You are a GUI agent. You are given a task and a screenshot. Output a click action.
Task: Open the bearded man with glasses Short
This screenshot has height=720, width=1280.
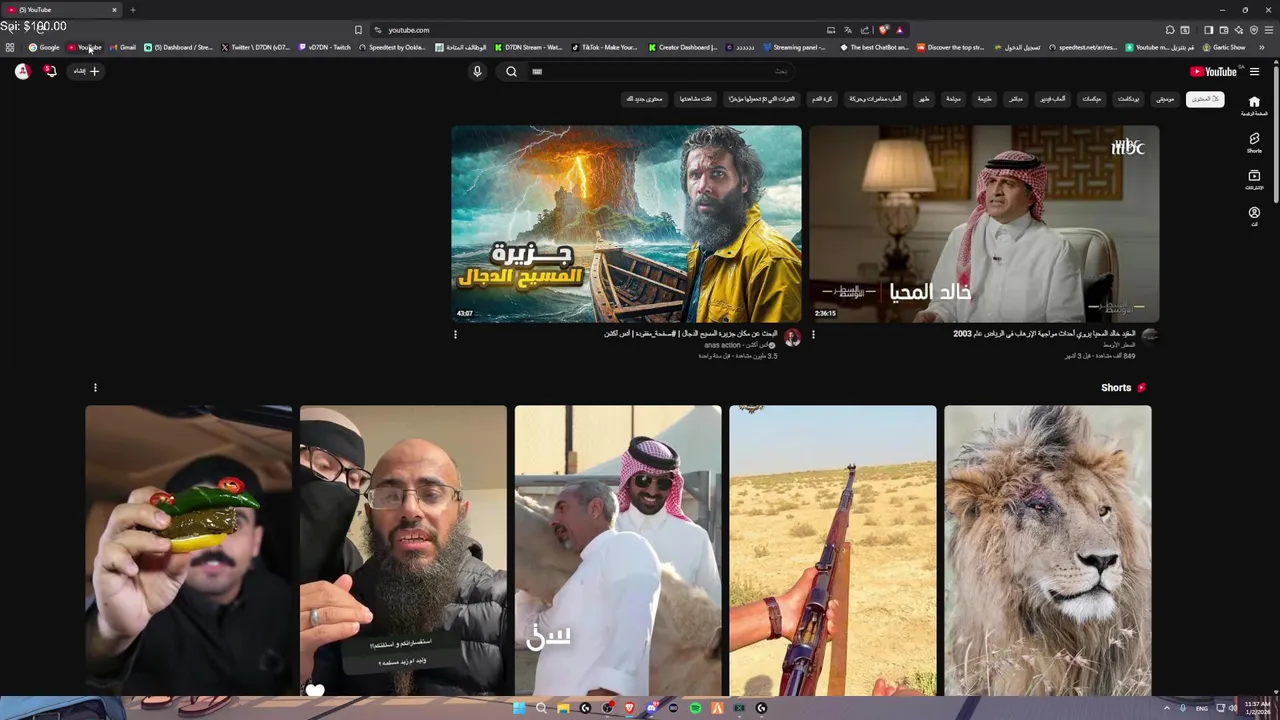point(403,550)
